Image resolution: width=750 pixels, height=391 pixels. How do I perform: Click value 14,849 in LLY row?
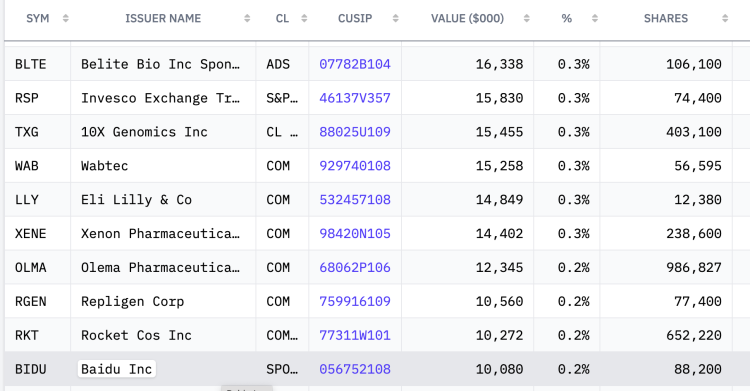click(x=499, y=200)
